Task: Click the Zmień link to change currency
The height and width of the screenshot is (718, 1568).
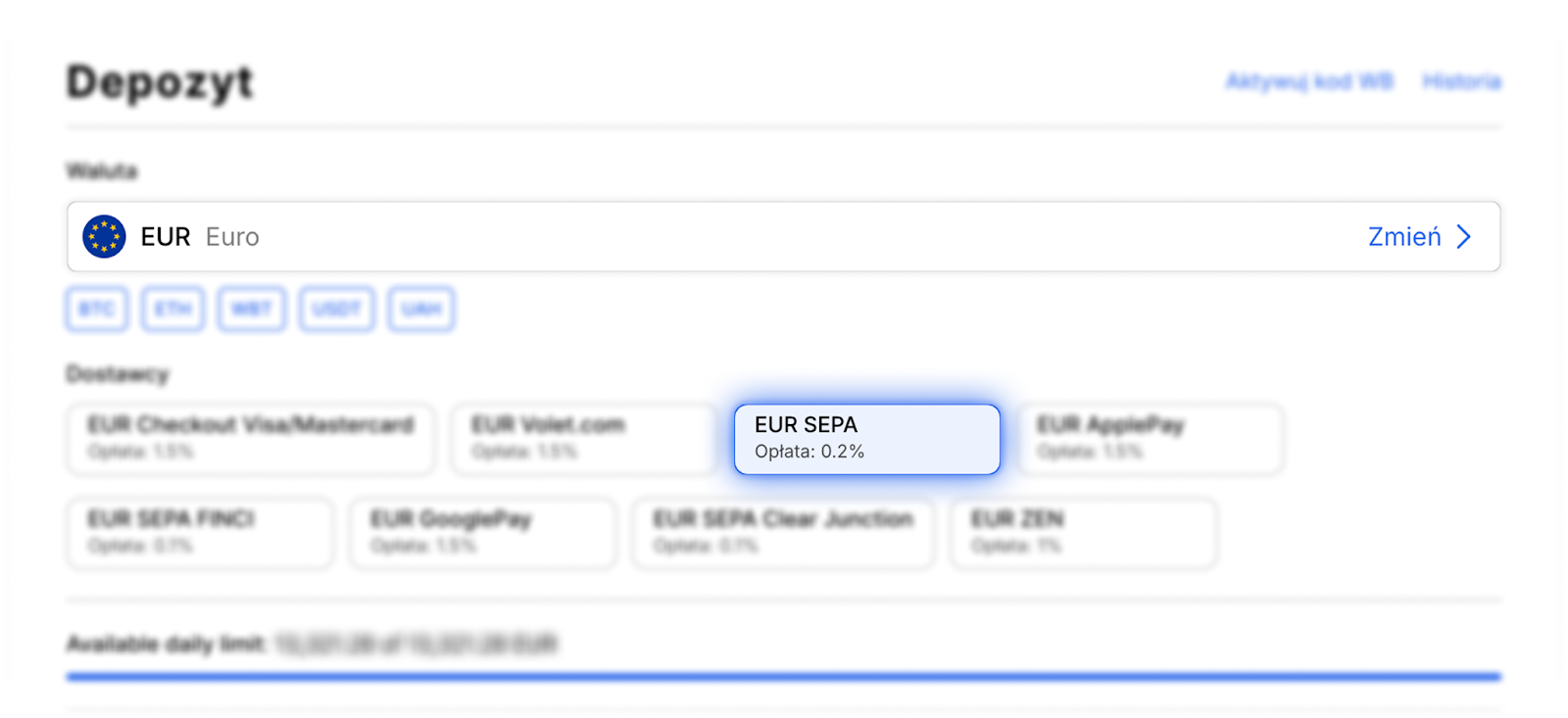Action: point(1404,237)
